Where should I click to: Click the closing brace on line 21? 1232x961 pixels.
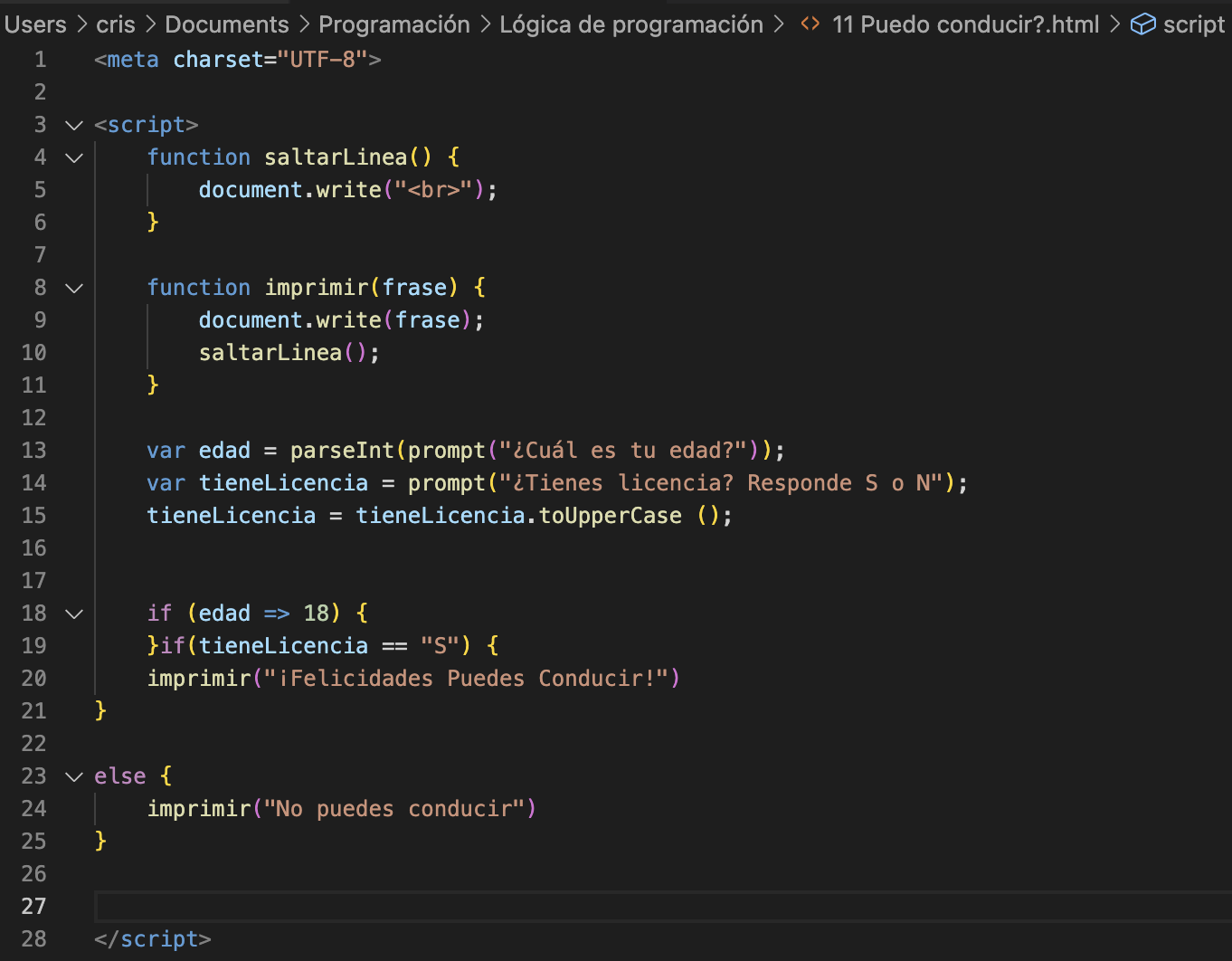[100, 711]
